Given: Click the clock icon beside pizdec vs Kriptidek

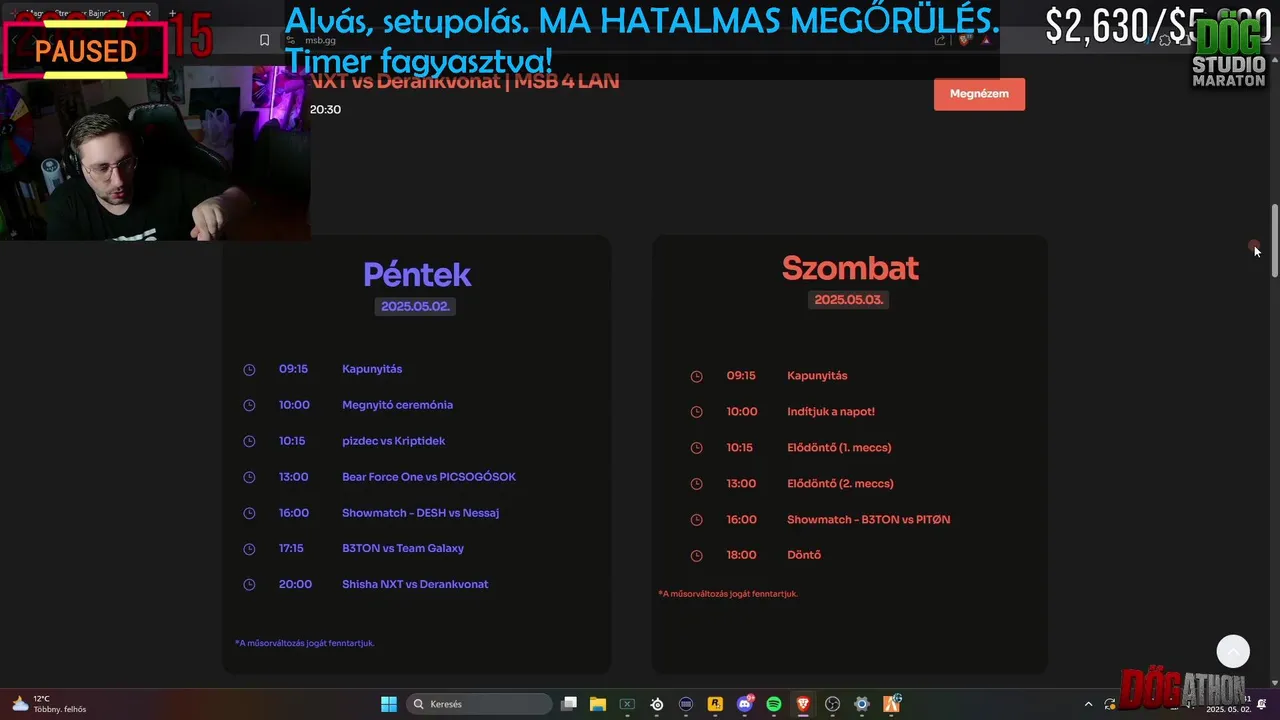Looking at the screenshot, I should pyautogui.click(x=249, y=442).
